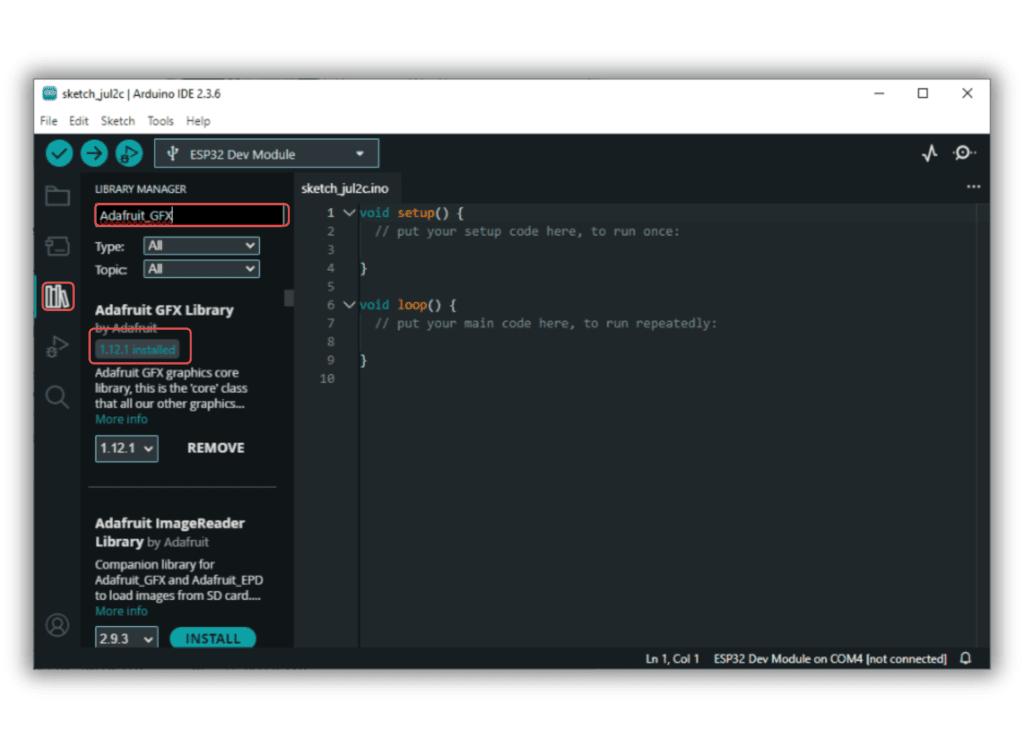Open the Debug sidebar panel
The height and width of the screenshot is (748, 1024).
pos(57,346)
